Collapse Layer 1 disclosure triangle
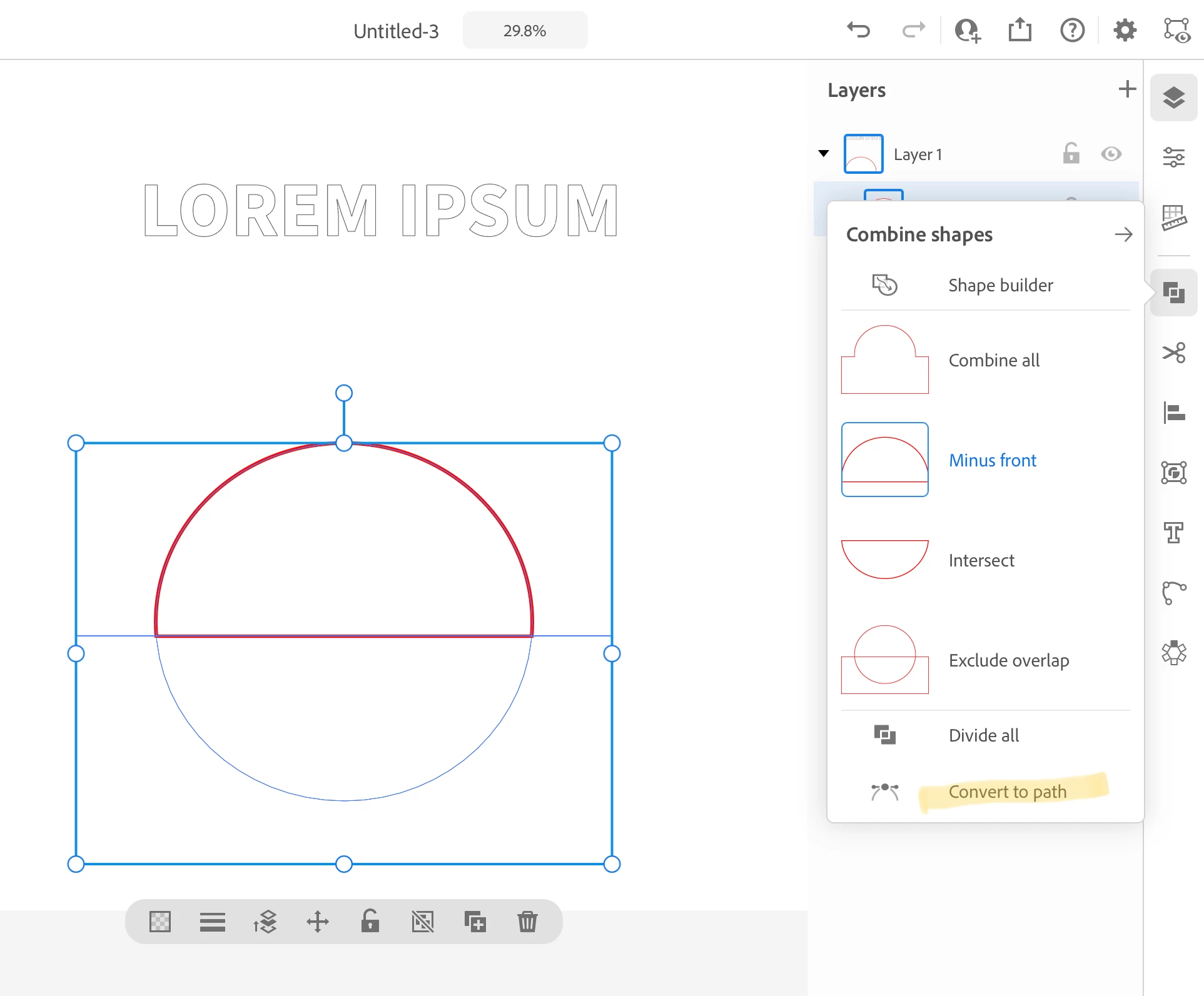Screen dimensions: 1204x996 click(x=824, y=154)
